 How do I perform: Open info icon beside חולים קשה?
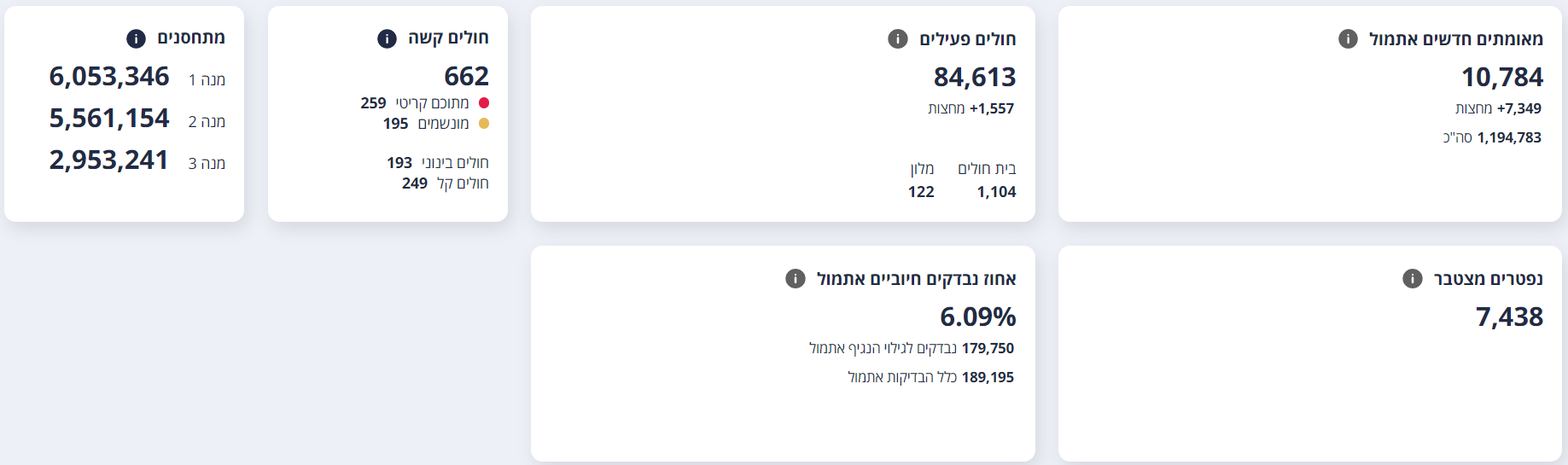click(387, 38)
